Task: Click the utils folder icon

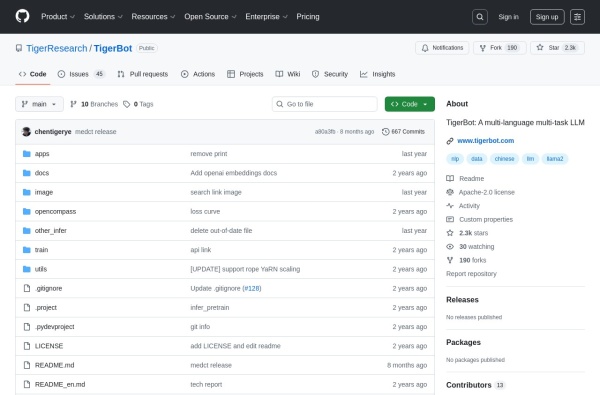Action: [26, 269]
